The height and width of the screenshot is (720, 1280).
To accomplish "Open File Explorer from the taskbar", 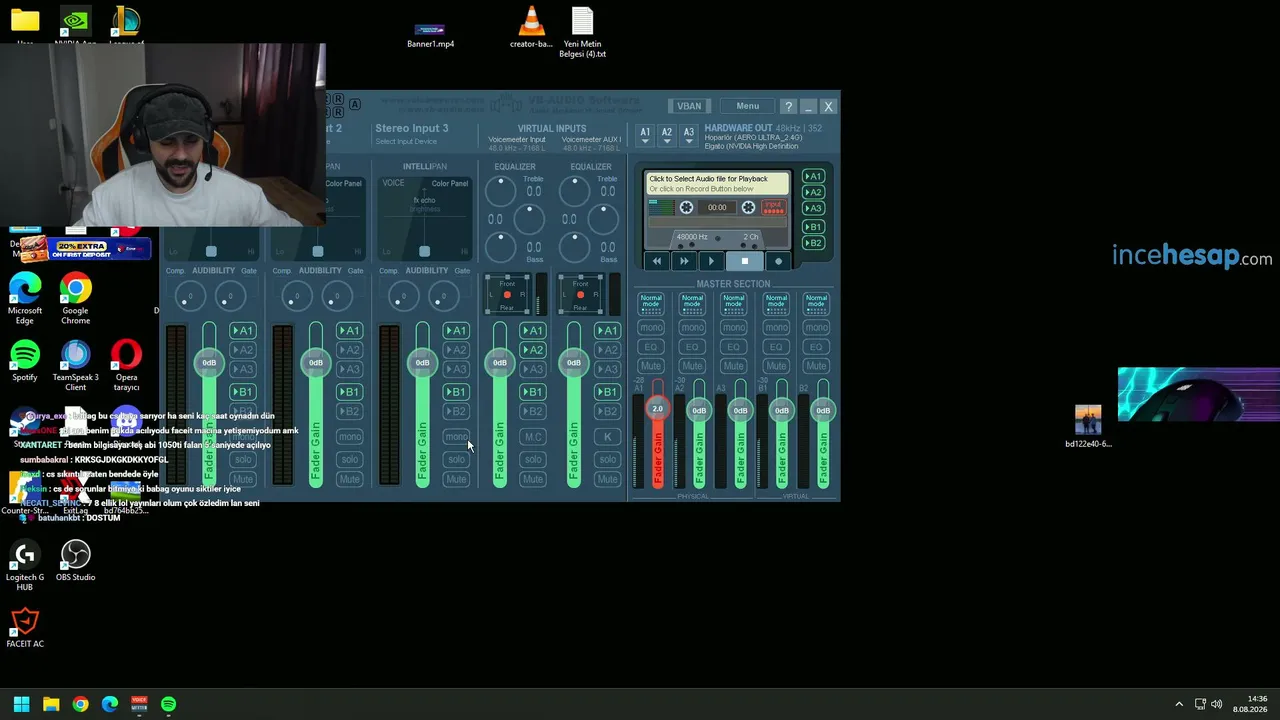I will [x=51, y=704].
